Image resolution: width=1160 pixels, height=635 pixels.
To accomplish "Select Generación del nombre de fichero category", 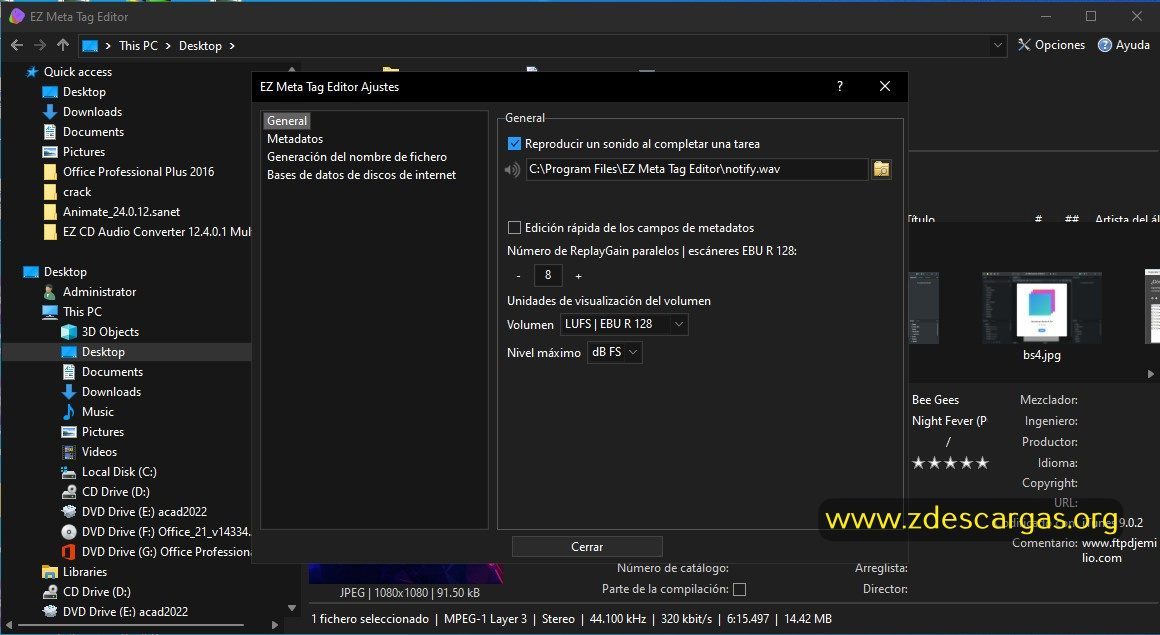I will tap(357, 157).
